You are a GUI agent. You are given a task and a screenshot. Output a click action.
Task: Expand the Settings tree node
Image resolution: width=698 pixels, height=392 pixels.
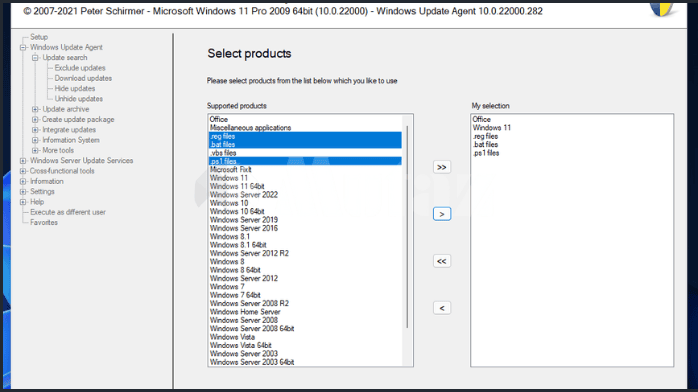coord(23,191)
